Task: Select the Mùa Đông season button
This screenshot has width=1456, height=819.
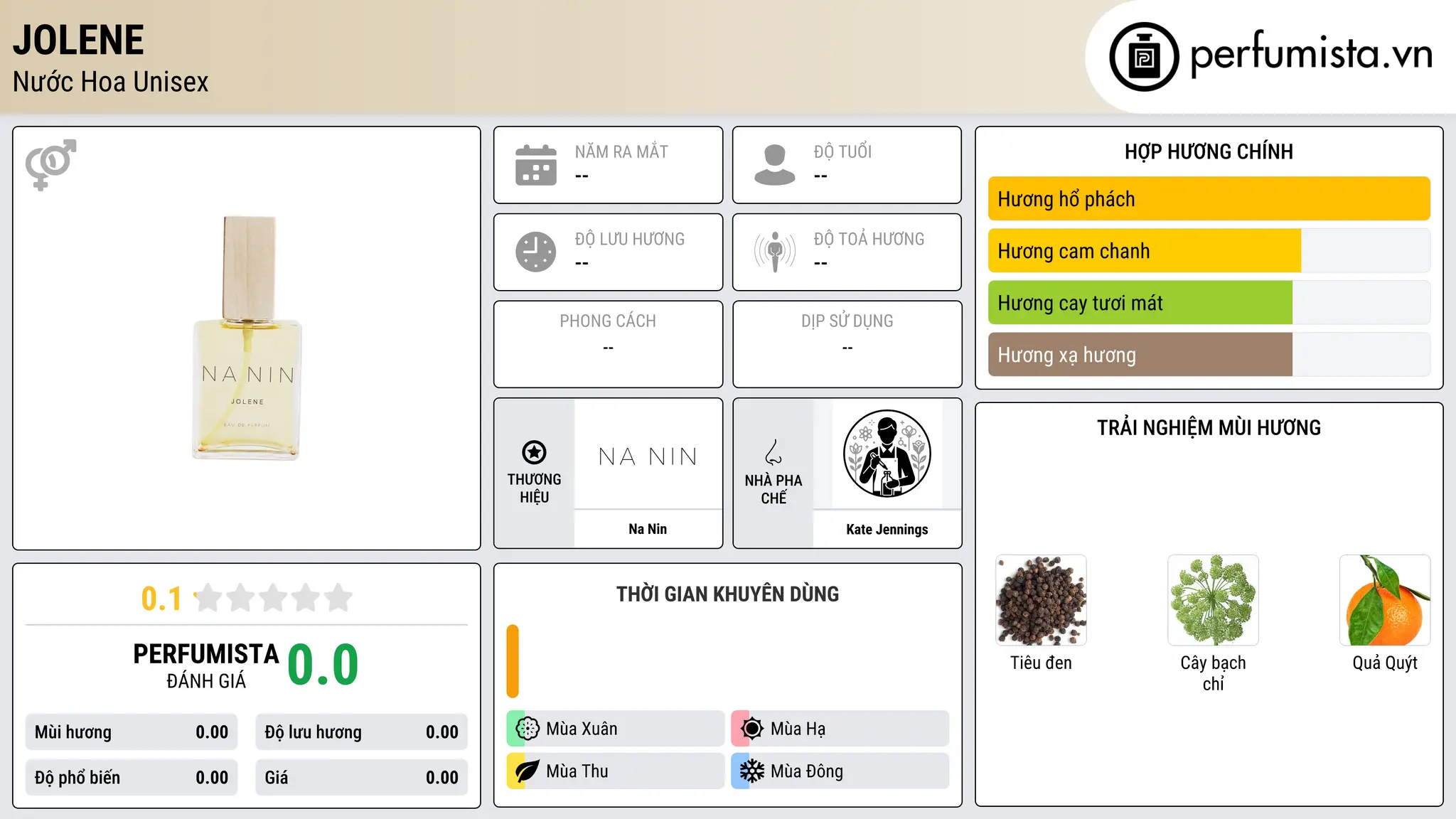Action: coord(840,771)
